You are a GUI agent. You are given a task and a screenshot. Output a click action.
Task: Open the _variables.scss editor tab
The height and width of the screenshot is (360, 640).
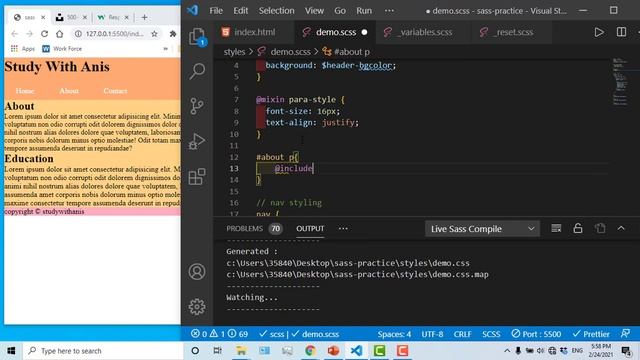coord(424,32)
